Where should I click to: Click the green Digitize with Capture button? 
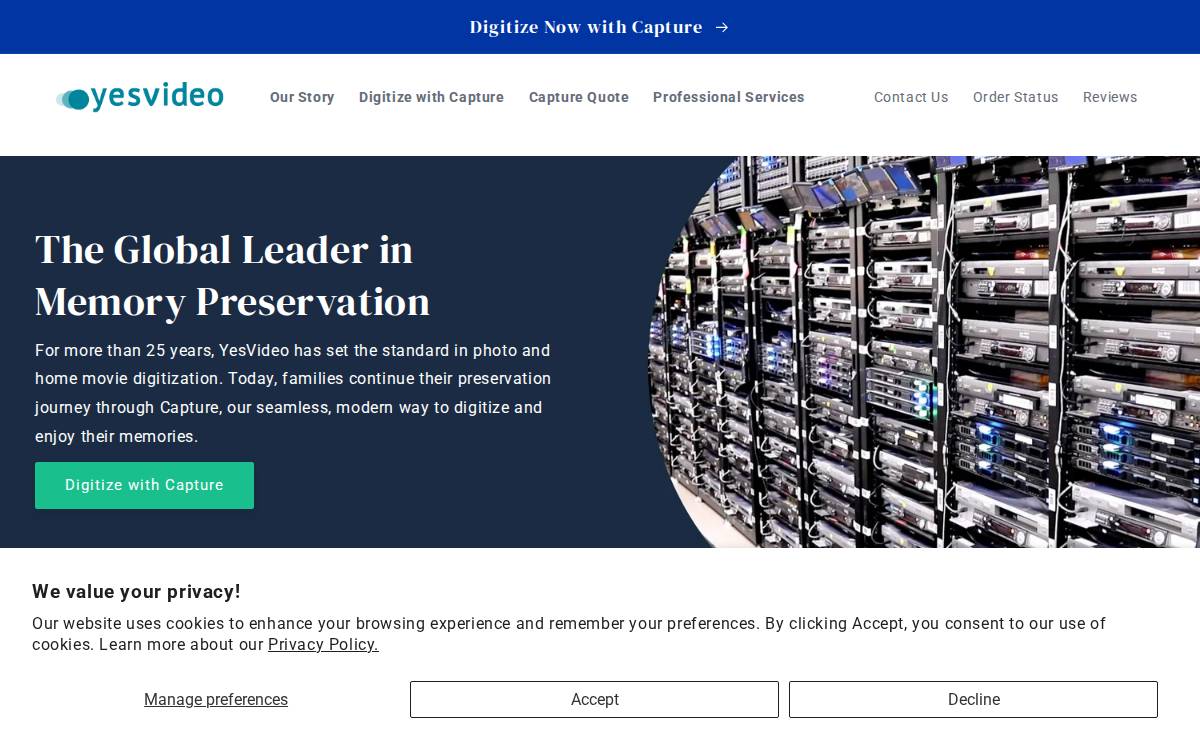click(144, 485)
